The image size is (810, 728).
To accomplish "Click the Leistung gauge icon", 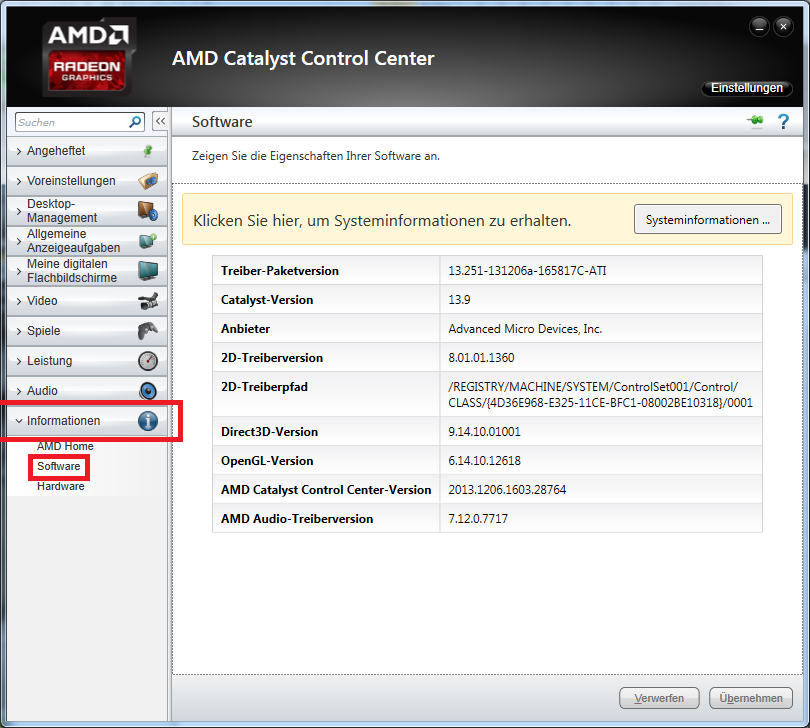I will pyautogui.click(x=148, y=361).
